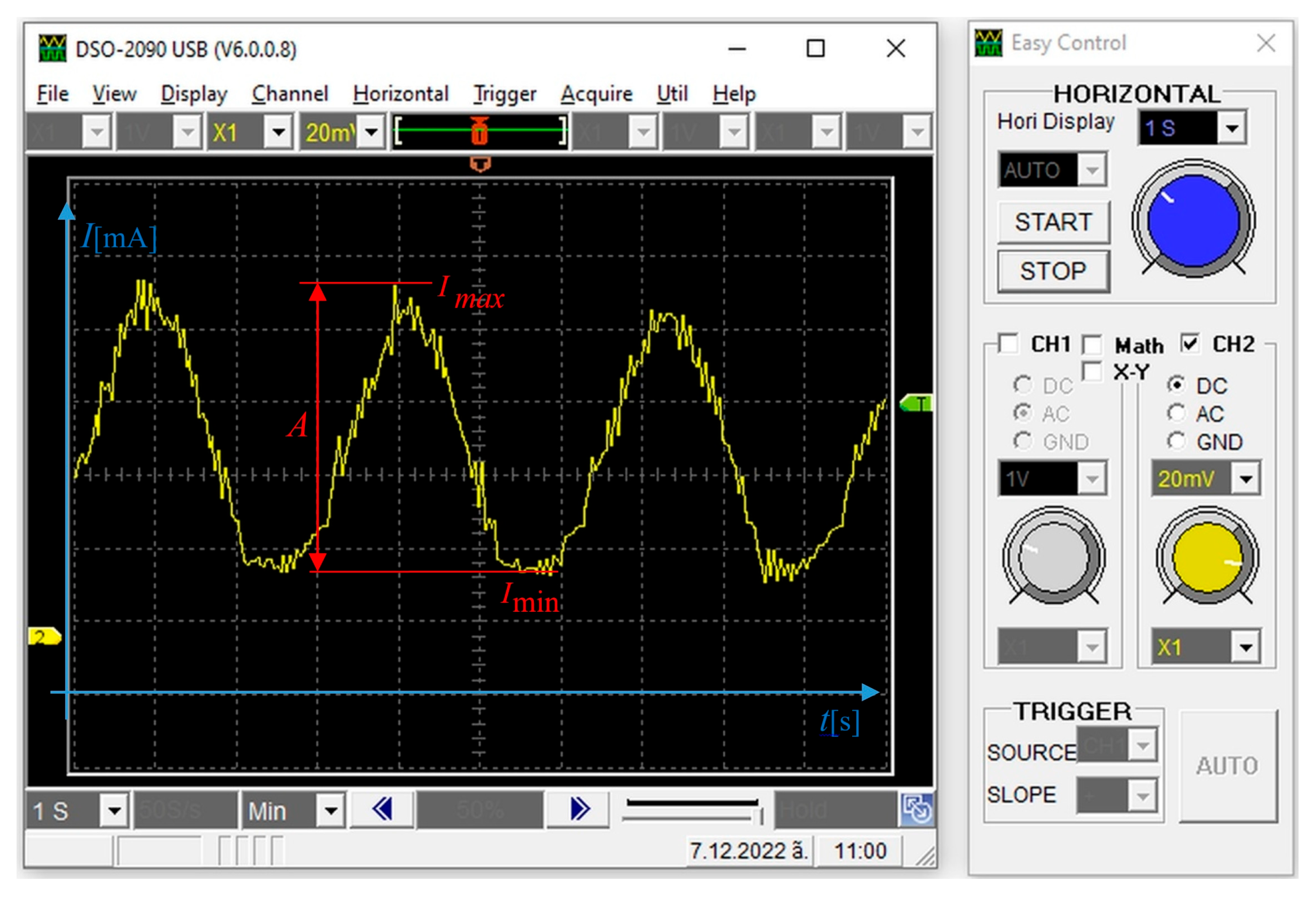Enable the Math checkbox
Image resolution: width=1316 pixels, height=901 pixels.
point(1092,345)
